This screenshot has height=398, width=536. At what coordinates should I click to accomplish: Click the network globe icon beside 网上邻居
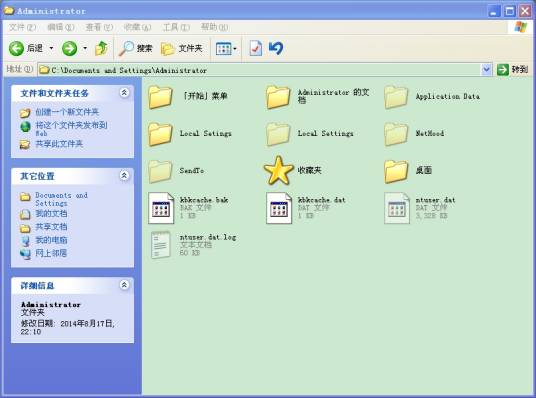[25, 254]
